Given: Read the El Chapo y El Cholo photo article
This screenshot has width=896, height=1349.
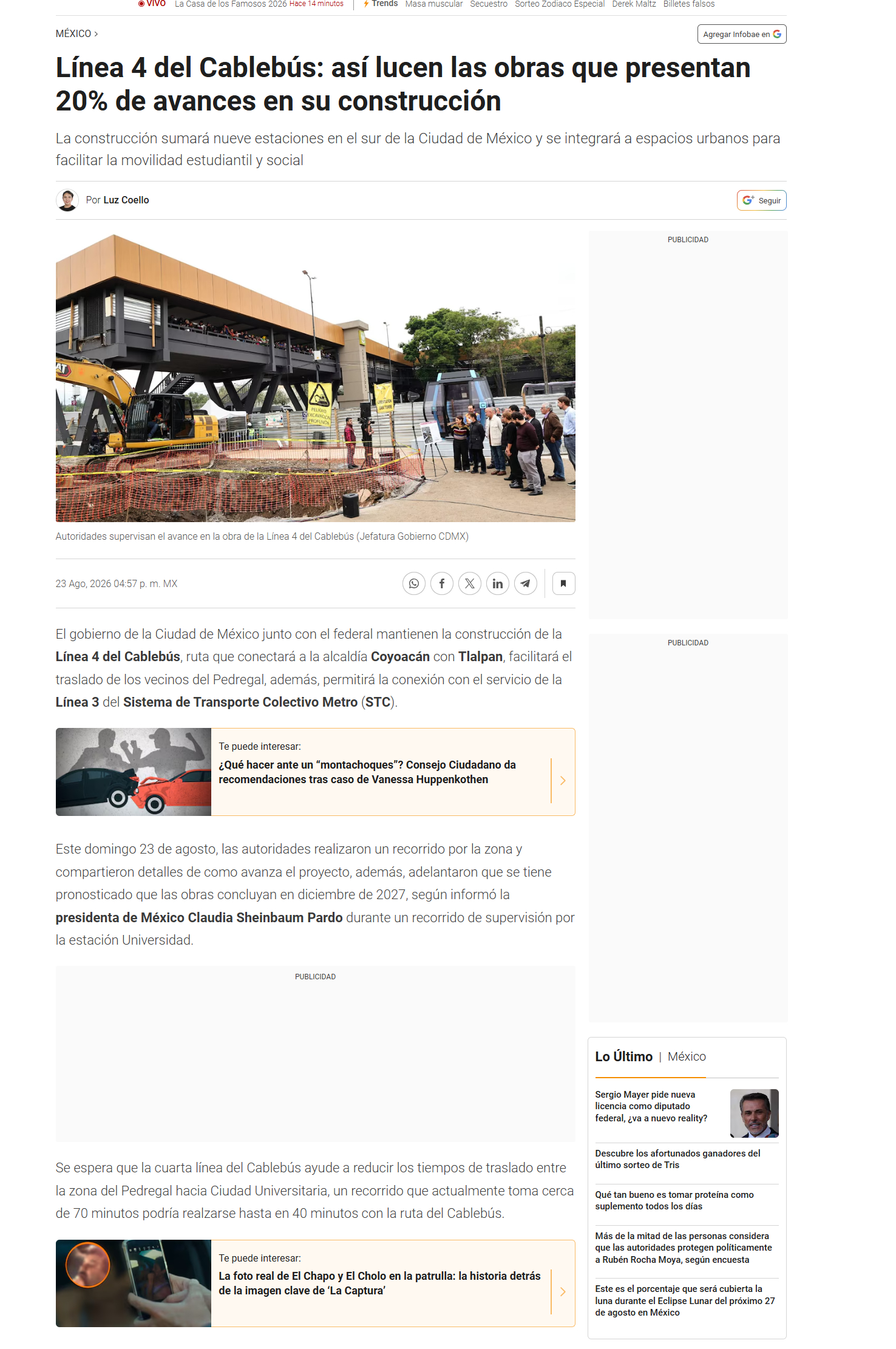Looking at the screenshot, I should 379,1283.
